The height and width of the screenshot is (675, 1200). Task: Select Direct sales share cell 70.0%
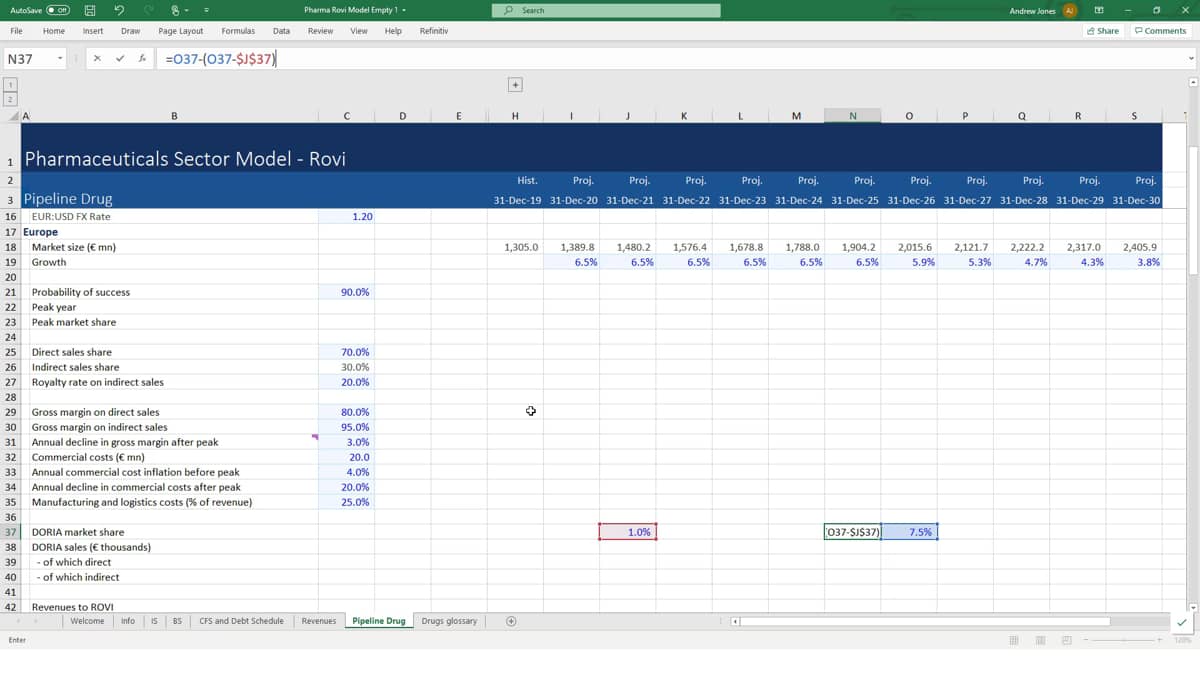tap(346, 352)
